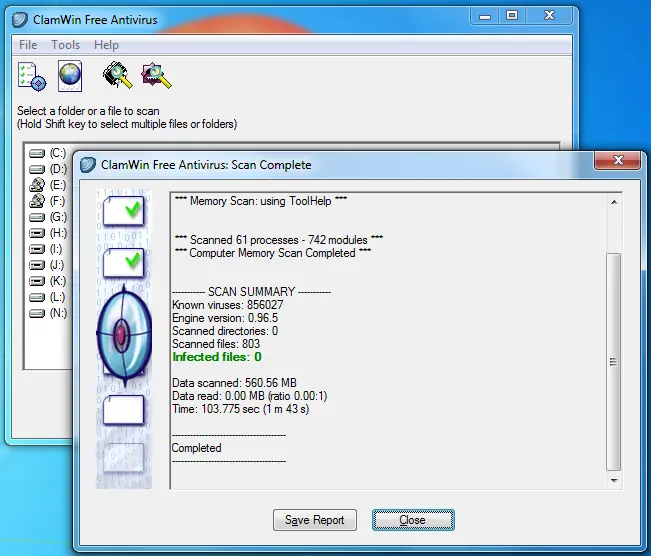
Task: Click the scroll-up arrow of the report
Action: coord(614,202)
